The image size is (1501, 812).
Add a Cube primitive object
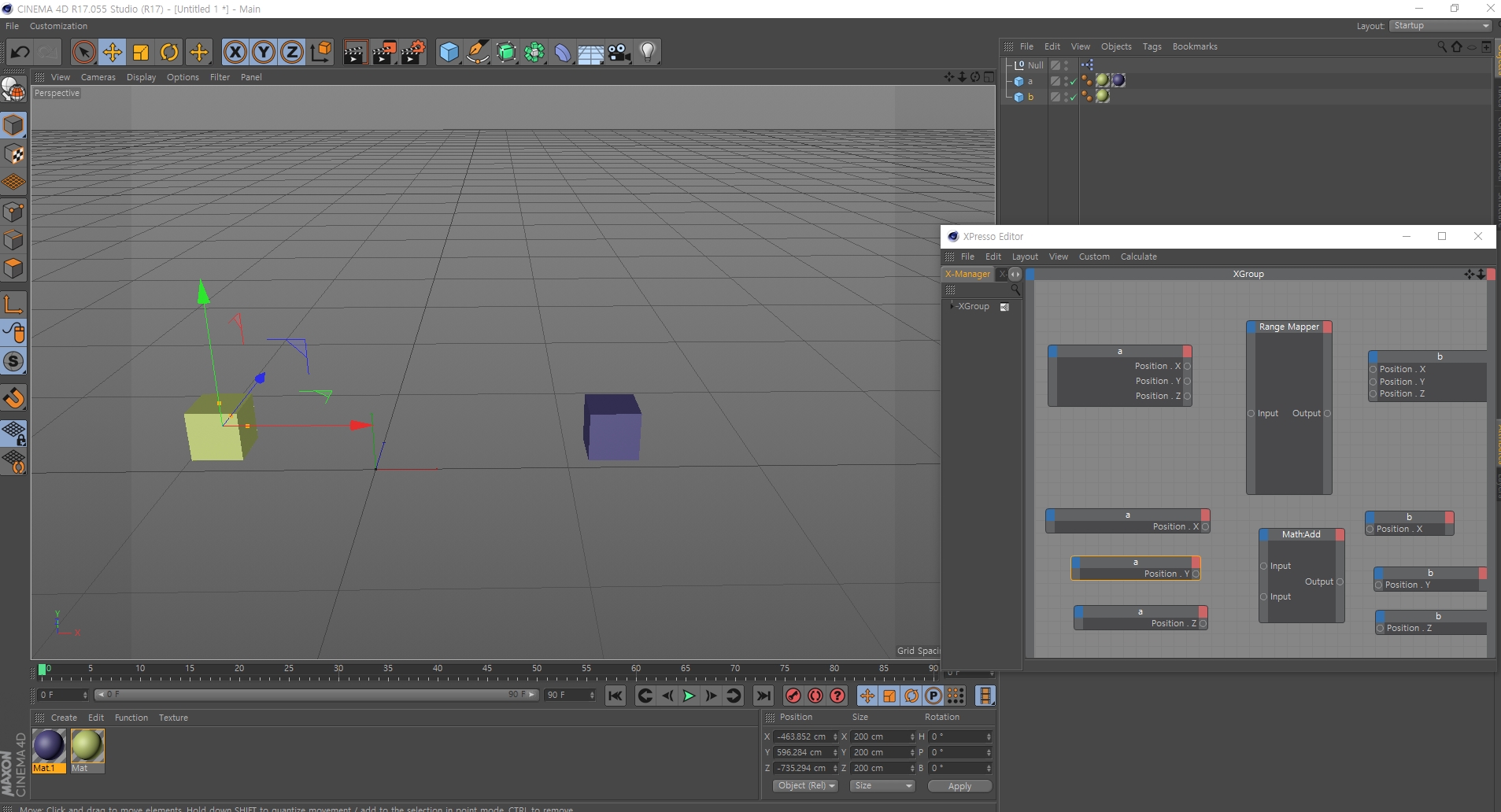tap(449, 53)
